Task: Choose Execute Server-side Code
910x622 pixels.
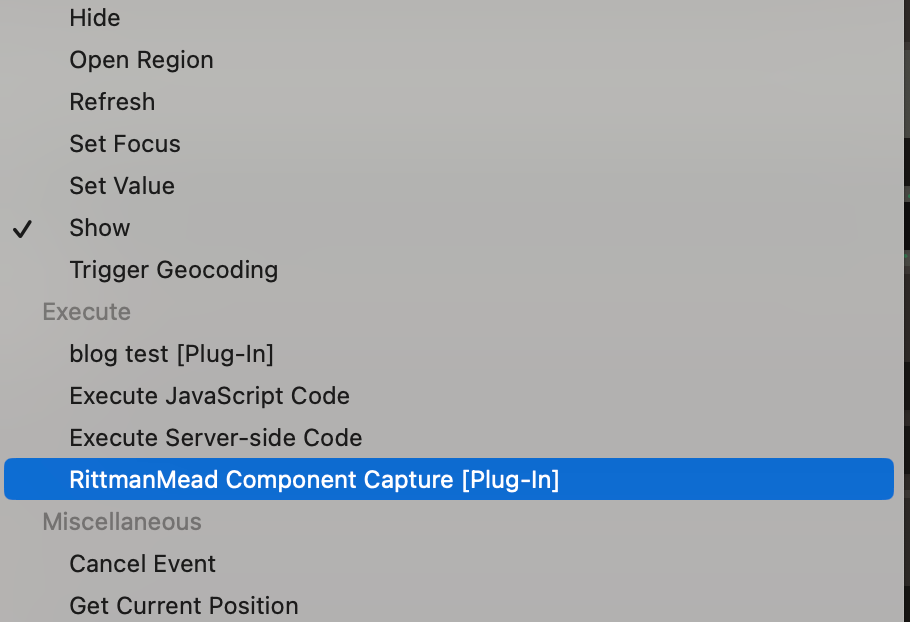Action: tap(215, 438)
